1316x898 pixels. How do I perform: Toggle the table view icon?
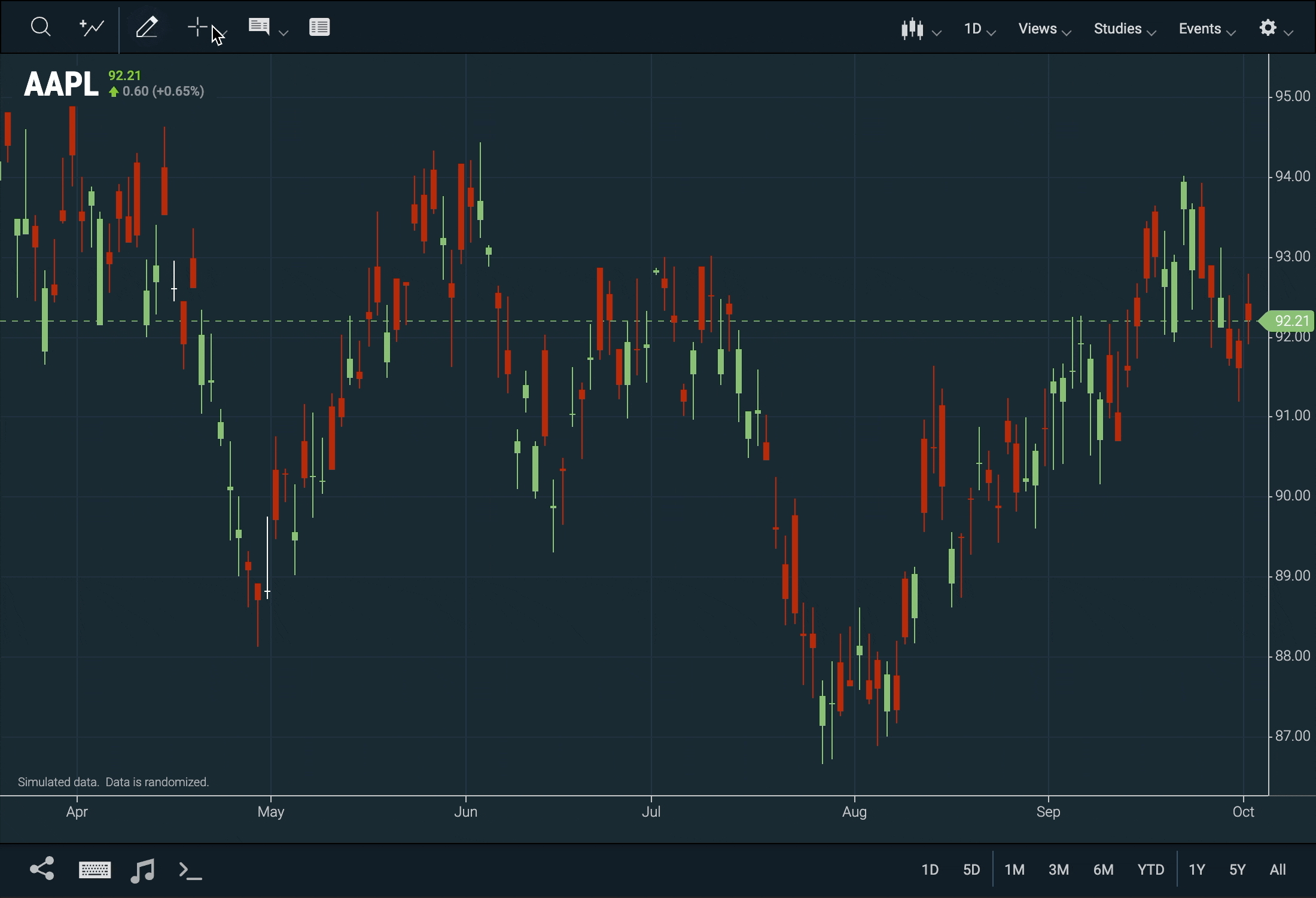[319, 27]
